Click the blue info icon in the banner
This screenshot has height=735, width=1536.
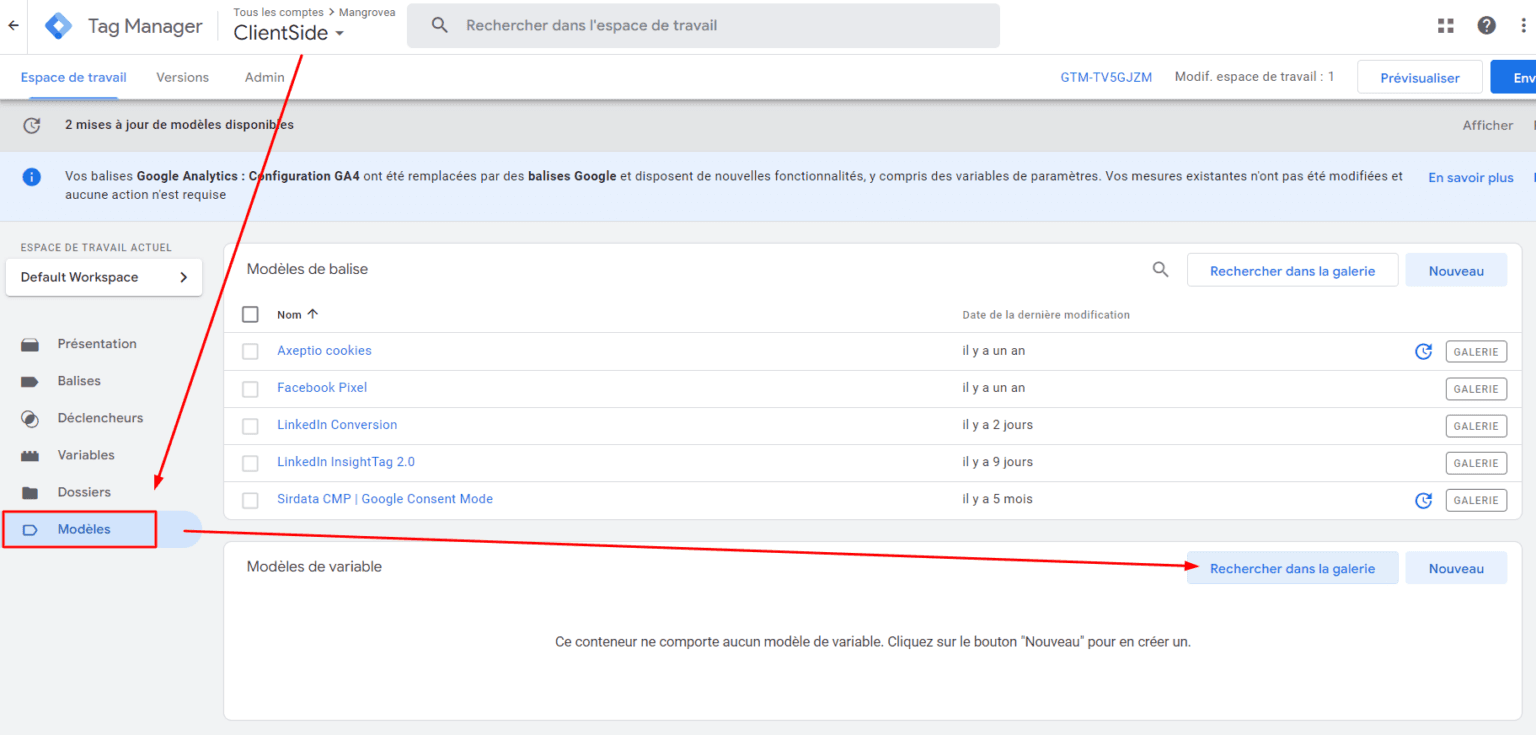(x=32, y=177)
